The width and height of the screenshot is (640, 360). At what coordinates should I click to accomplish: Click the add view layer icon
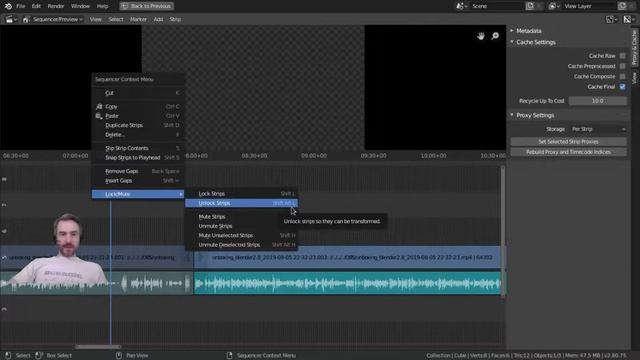(x=622, y=6)
